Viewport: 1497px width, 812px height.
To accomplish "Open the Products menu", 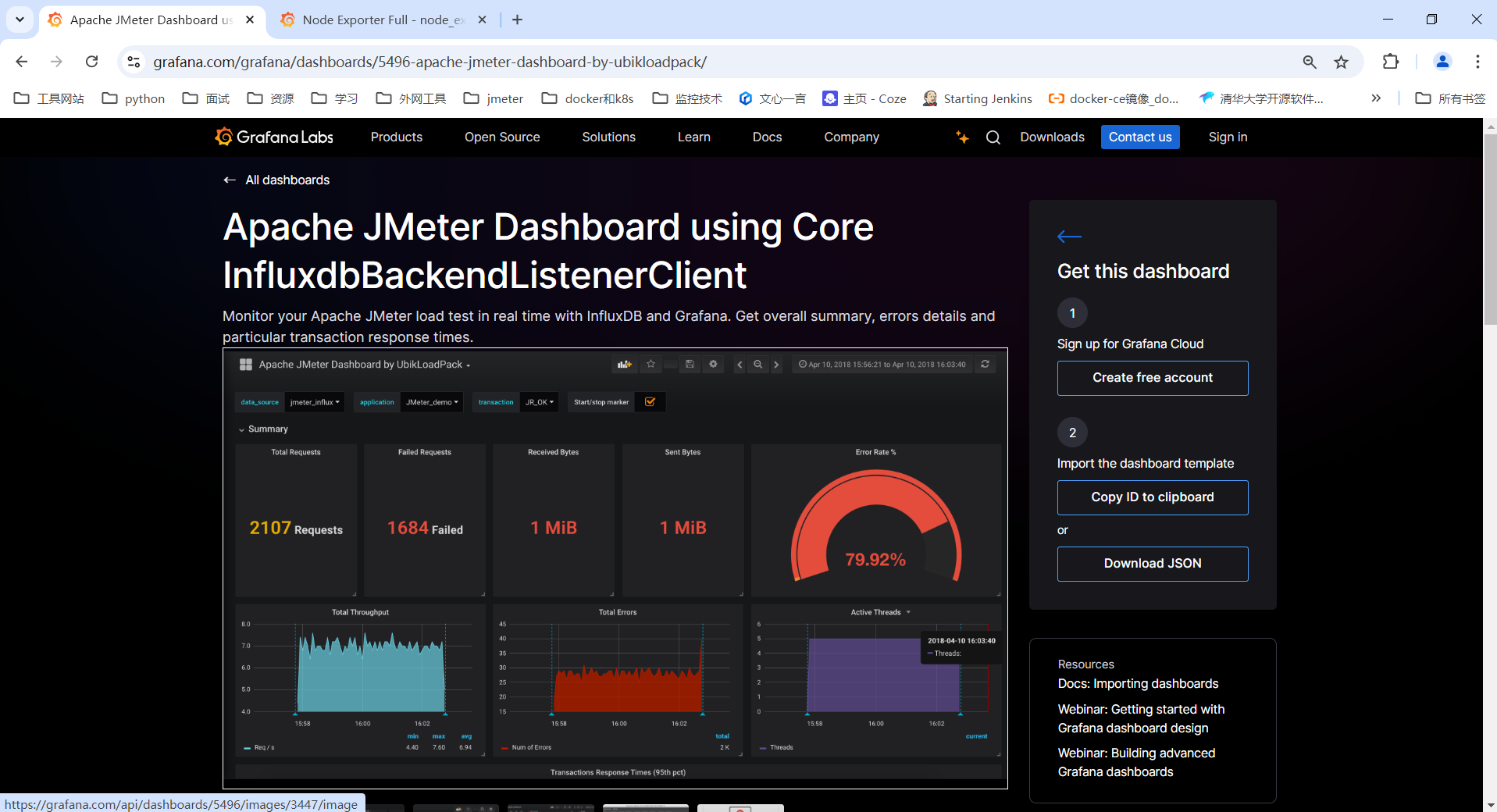I will tap(397, 137).
